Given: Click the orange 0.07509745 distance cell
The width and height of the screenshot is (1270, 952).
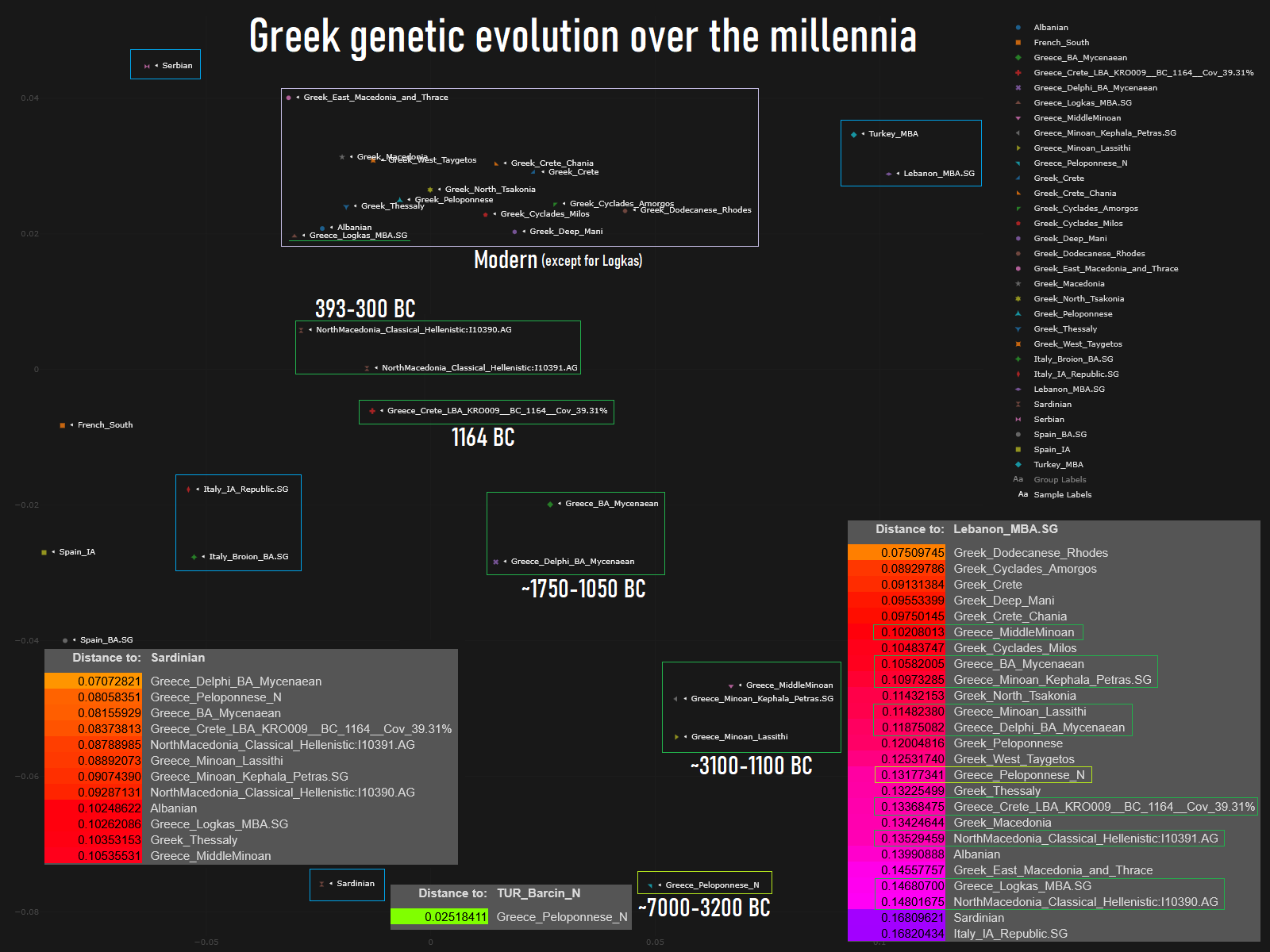Looking at the screenshot, I should (897, 553).
